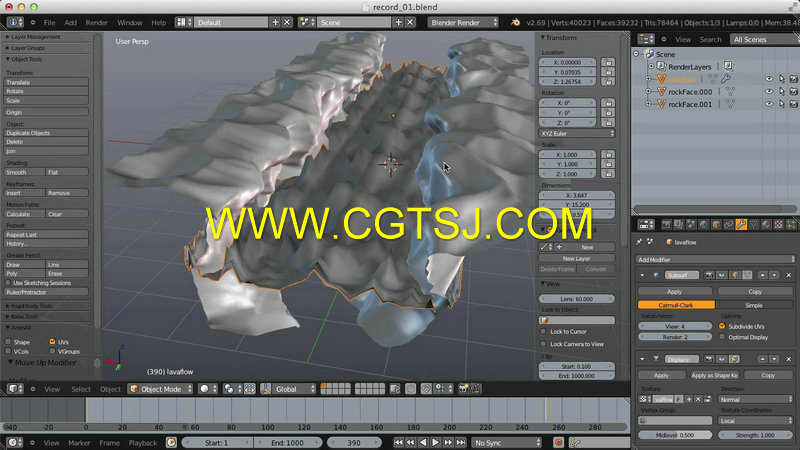Open the Render properties tab
The height and width of the screenshot is (450, 800).
(x=666, y=225)
